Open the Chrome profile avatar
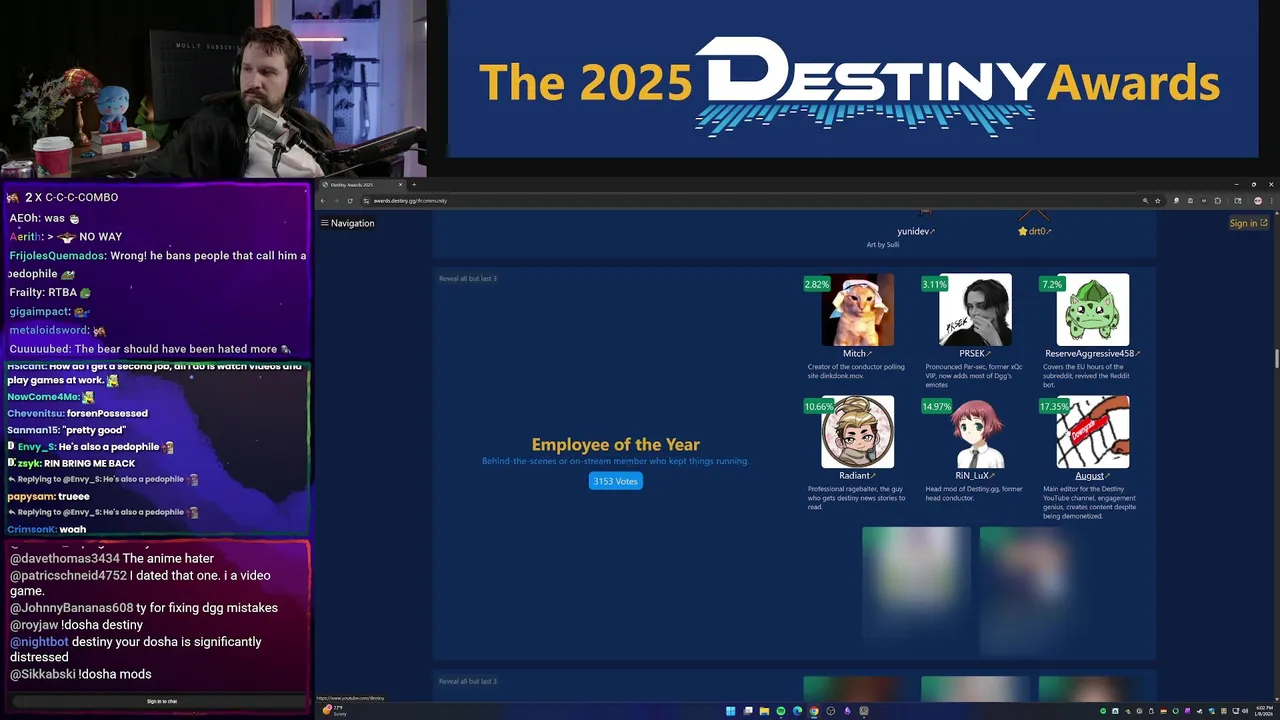This screenshot has height=720, width=1280. click(x=1258, y=200)
